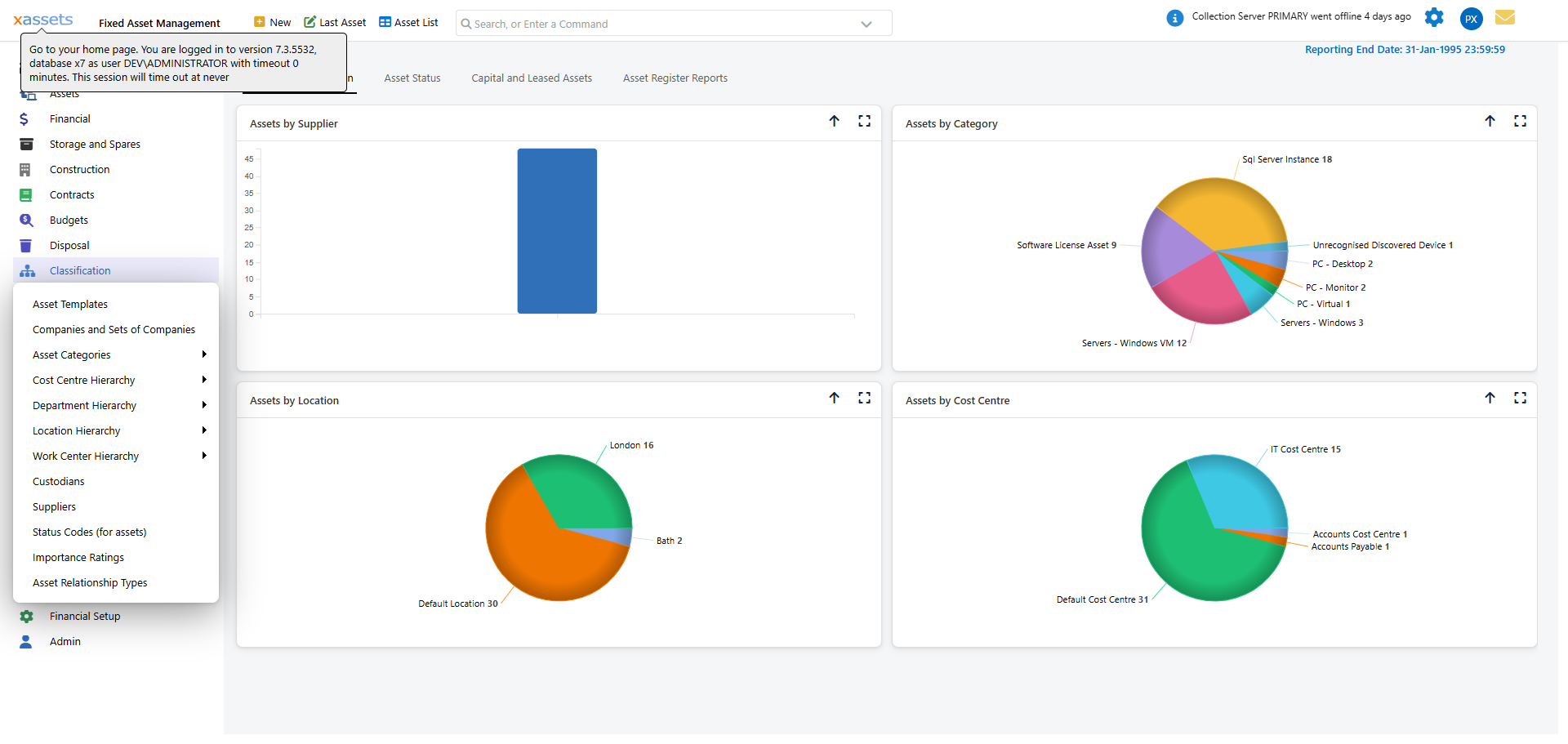Open the Last Asset shortcut
Screen dimensions: 1568x744
334,22
